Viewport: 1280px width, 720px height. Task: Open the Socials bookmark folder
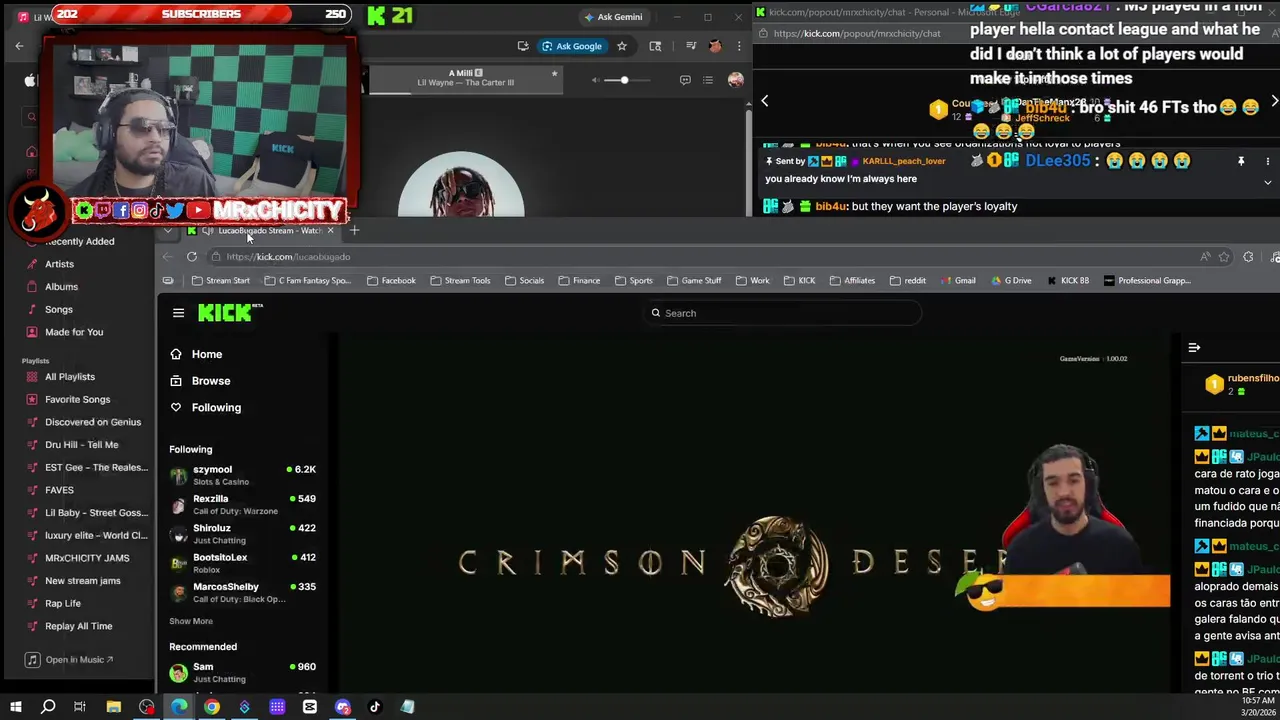(x=525, y=281)
